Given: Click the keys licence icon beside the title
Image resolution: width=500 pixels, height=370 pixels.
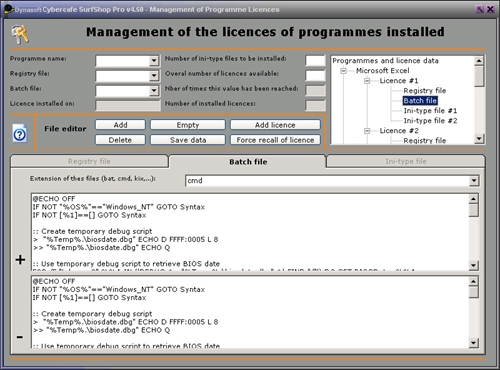Looking at the screenshot, I should (20, 34).
